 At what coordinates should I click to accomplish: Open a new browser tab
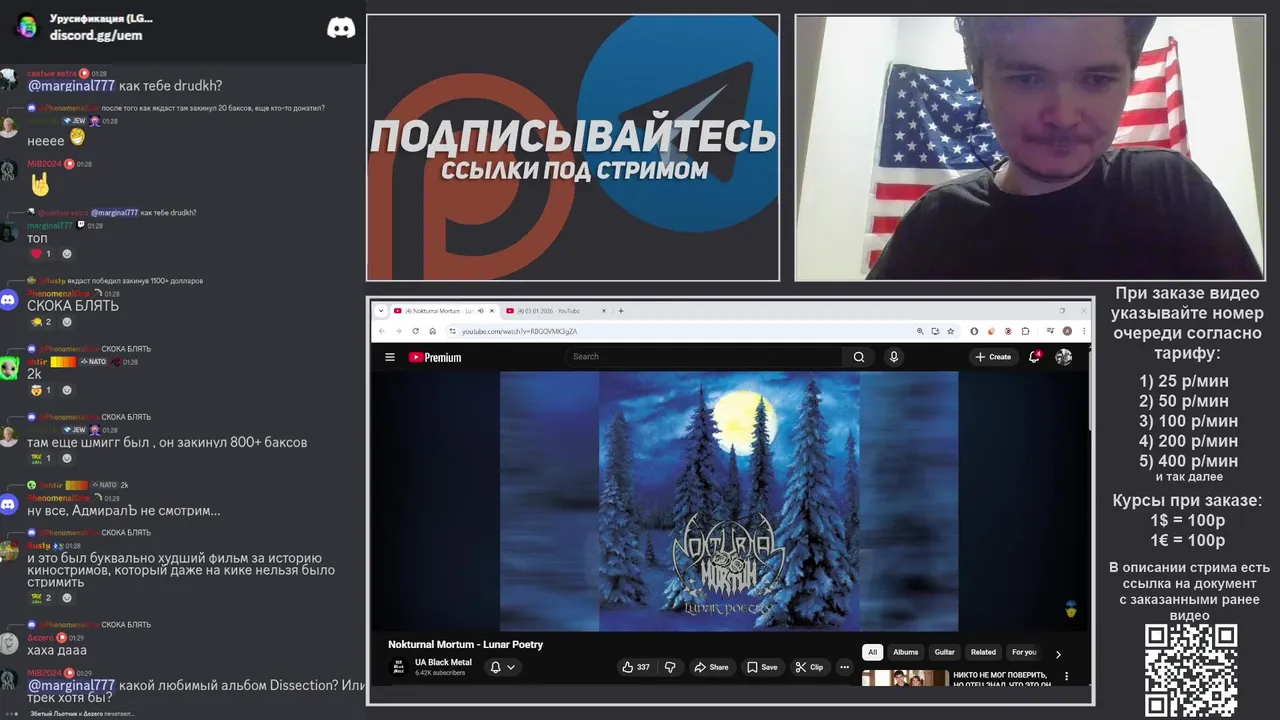pos(621,311)
